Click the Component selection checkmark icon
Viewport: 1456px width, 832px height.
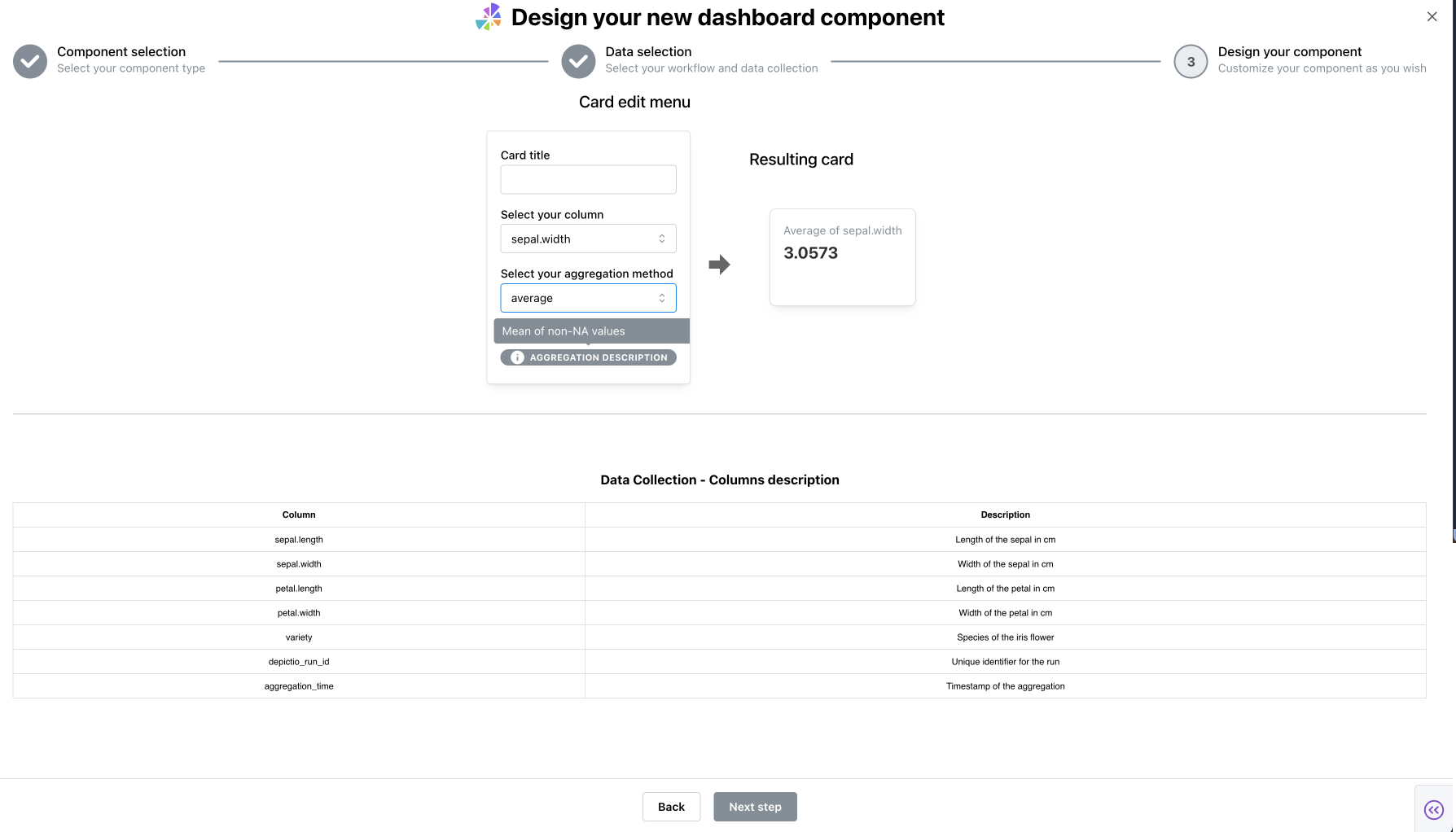[x=30, y=61]
